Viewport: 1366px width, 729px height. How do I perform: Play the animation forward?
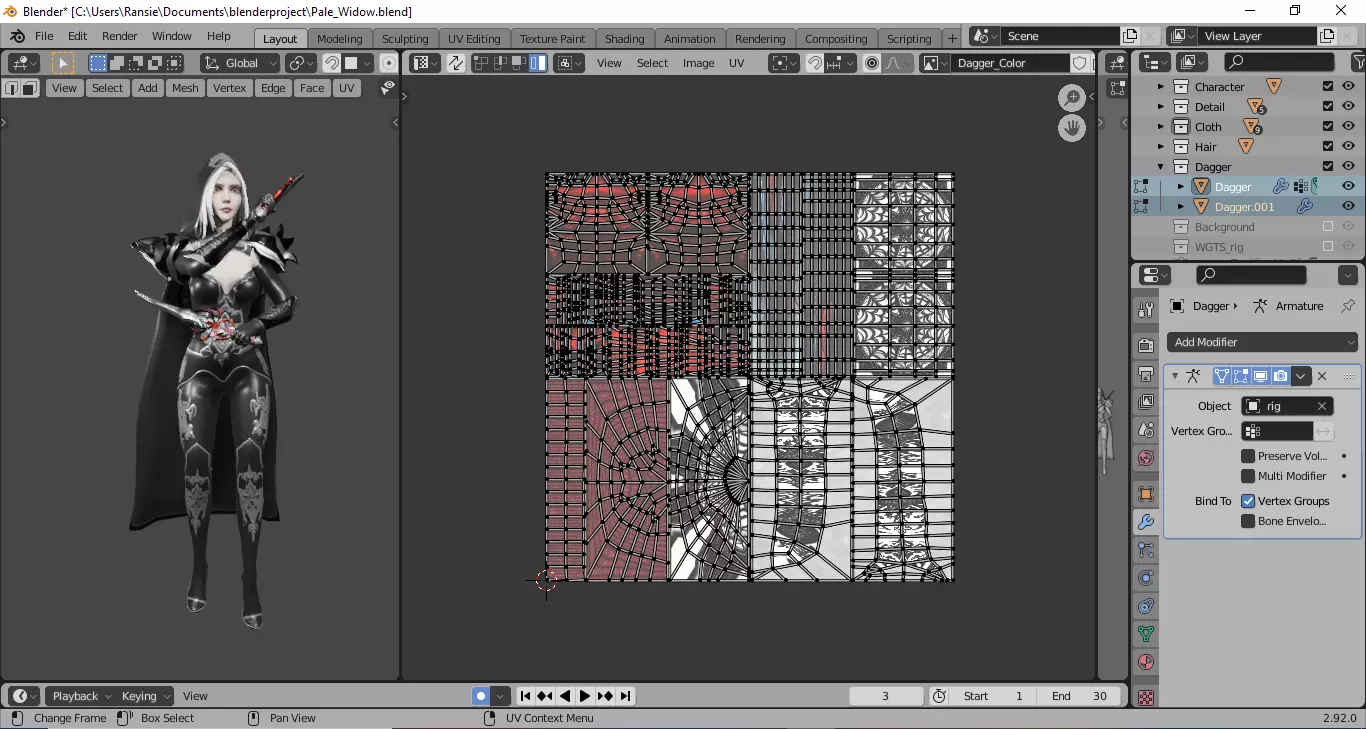pyautogui.click(x=585, y=696)
